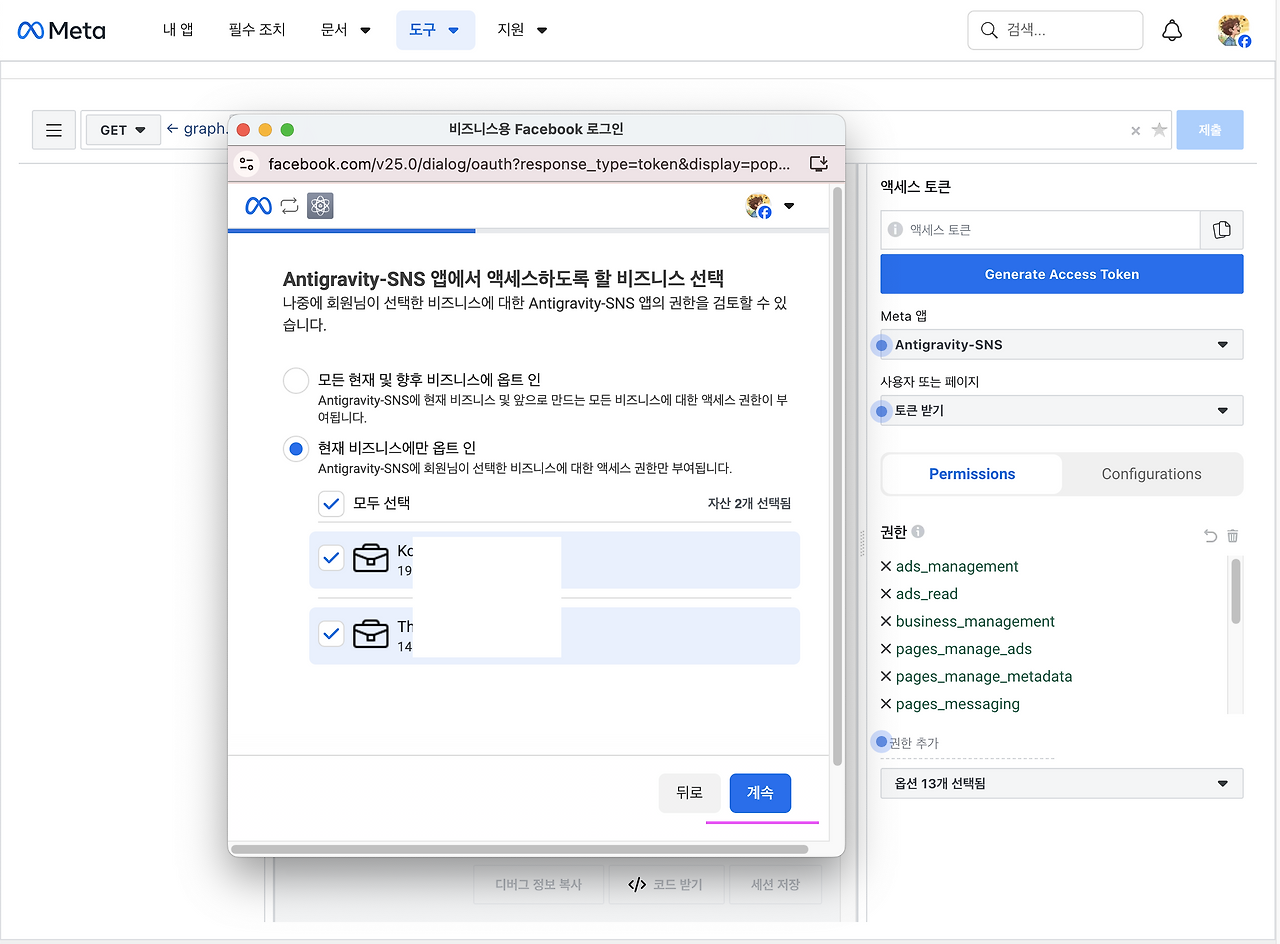Click the popup address bar URL
The height and width of the screenshot is (944, 1280).
coord(530,164)
